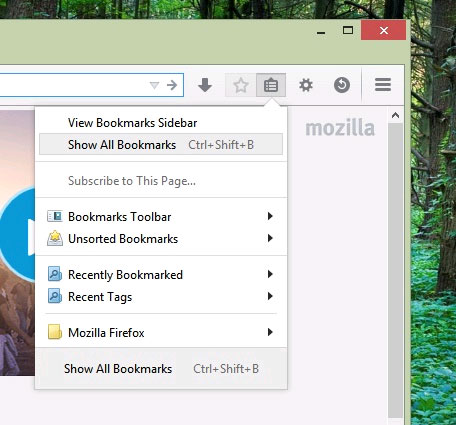Click the Mozilla Firefox folder icon
Screen dimensions: 456x425
(55, 332)
